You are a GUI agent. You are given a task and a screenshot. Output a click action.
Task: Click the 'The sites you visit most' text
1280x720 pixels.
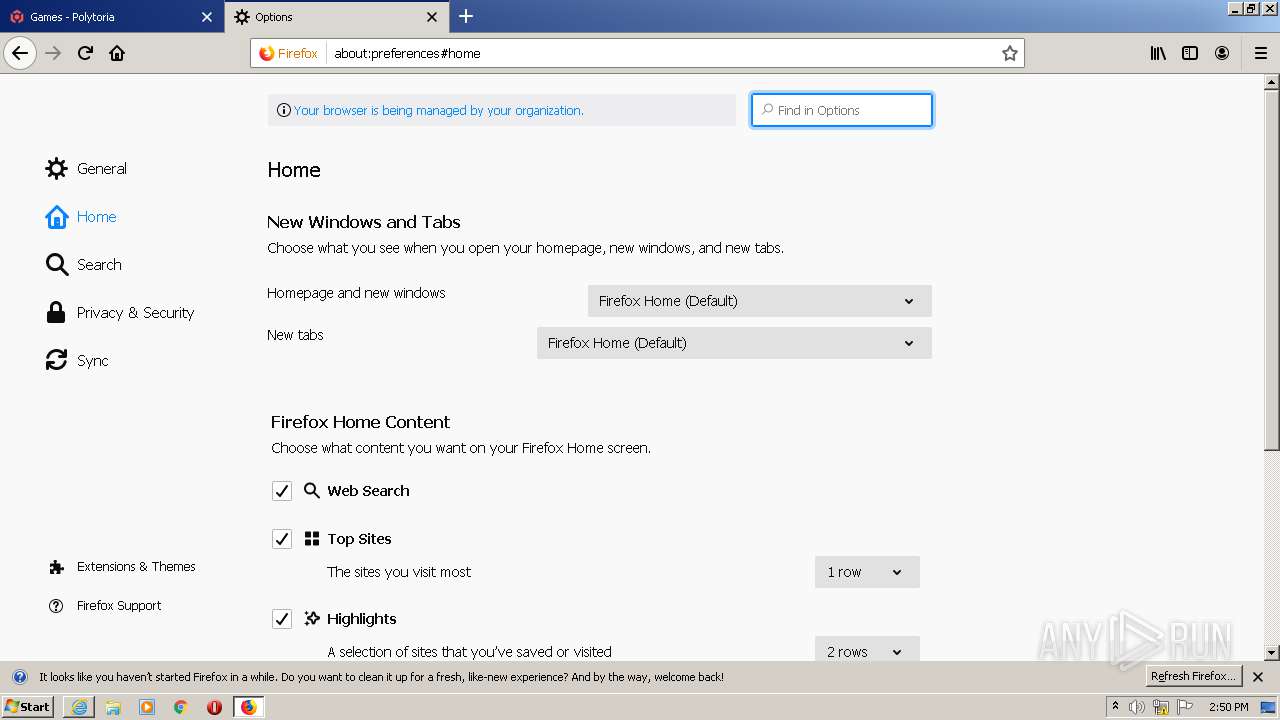click(x=399, y=572)
